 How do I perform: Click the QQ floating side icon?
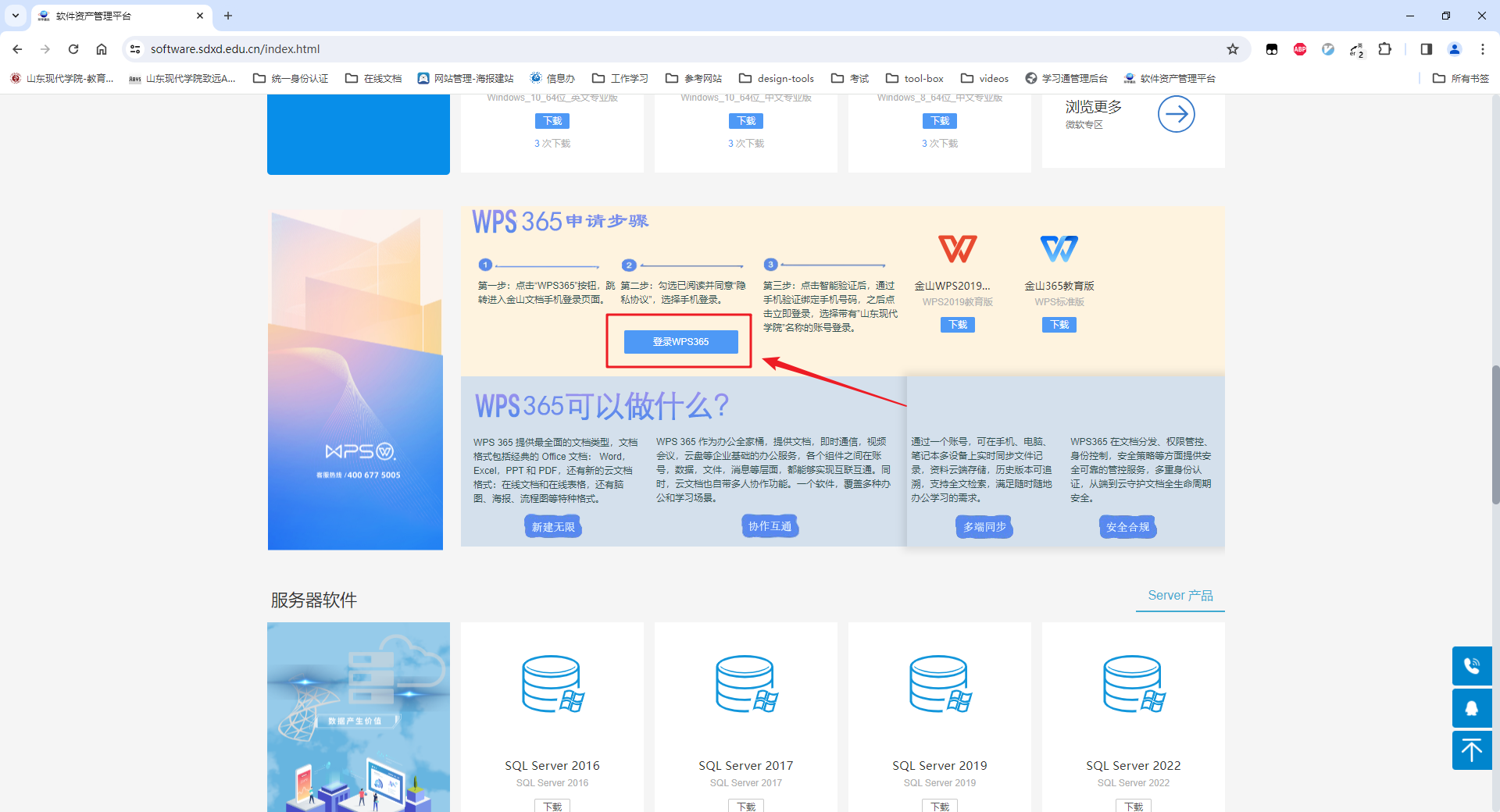[x=1472, y=708]
